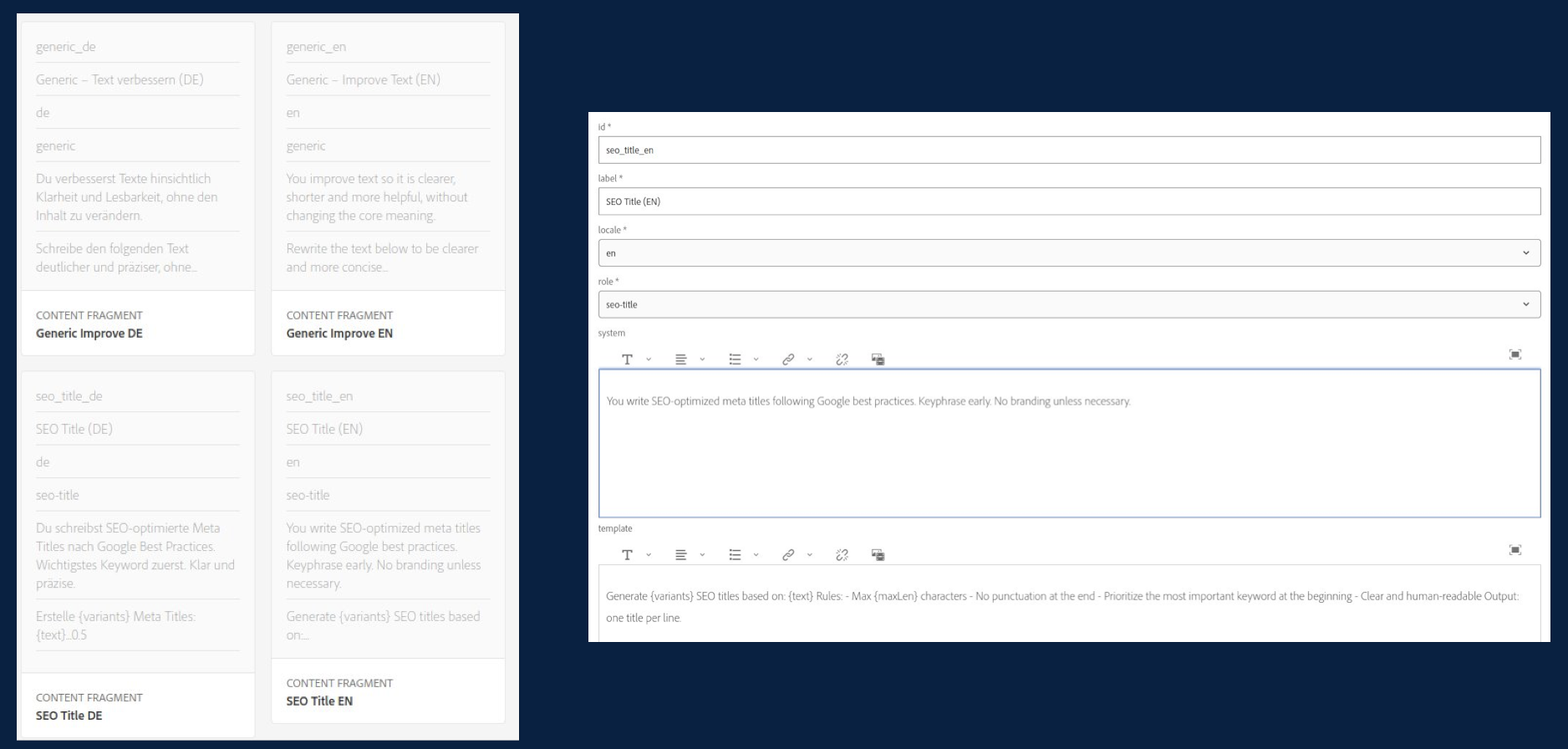Click 'seo-title' role on SEO Title DE card
Viewport: 1568px width, 749px height.
[58, 495]
